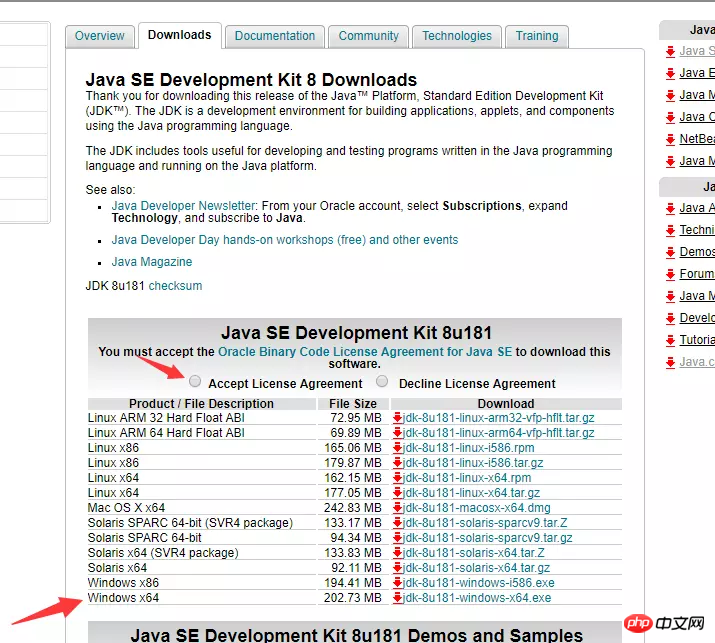Click red arrow icon beside Forum sidebar link

[x=670, y=275]
